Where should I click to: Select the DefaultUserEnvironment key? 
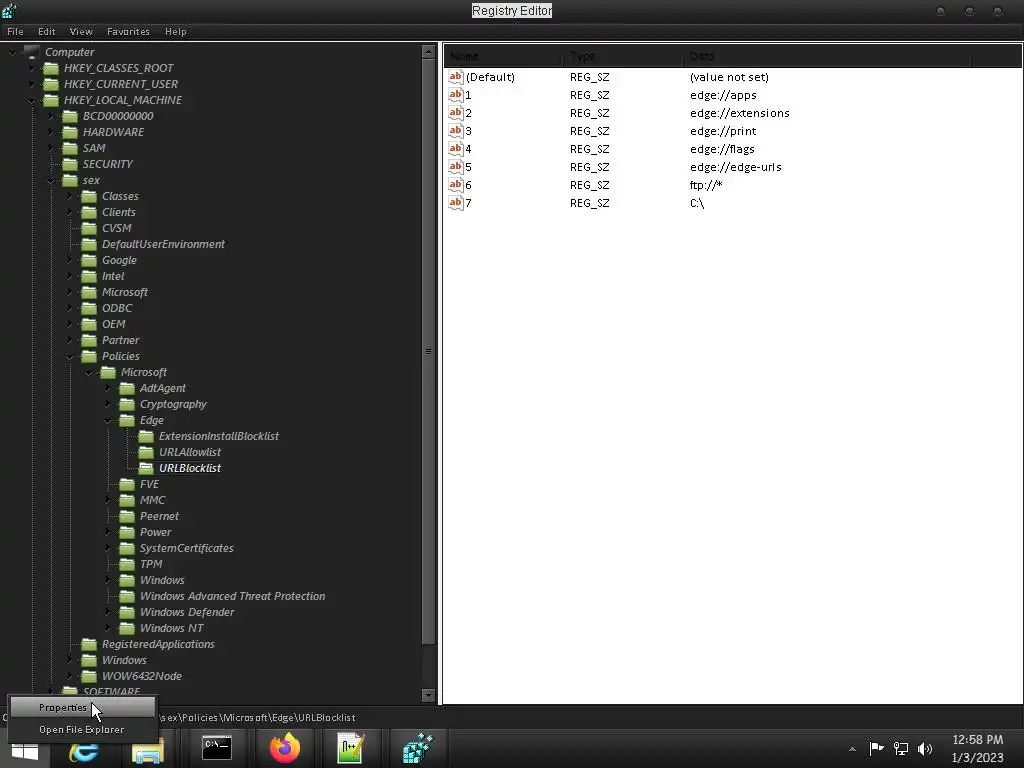click(163, 244)
